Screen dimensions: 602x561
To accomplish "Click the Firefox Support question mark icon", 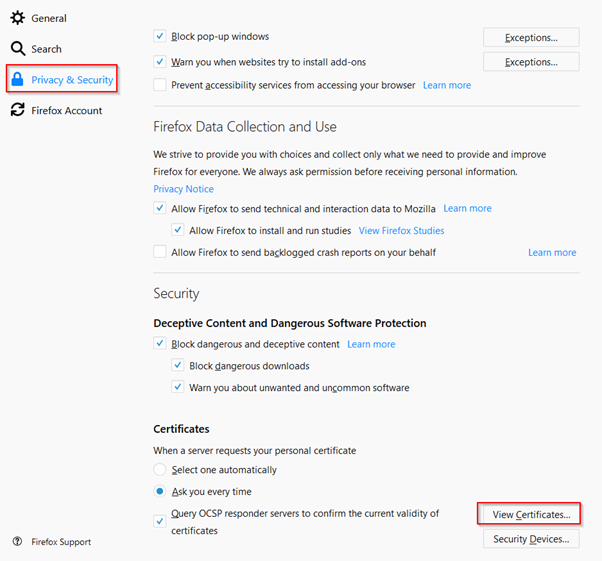I will [17, 542].
